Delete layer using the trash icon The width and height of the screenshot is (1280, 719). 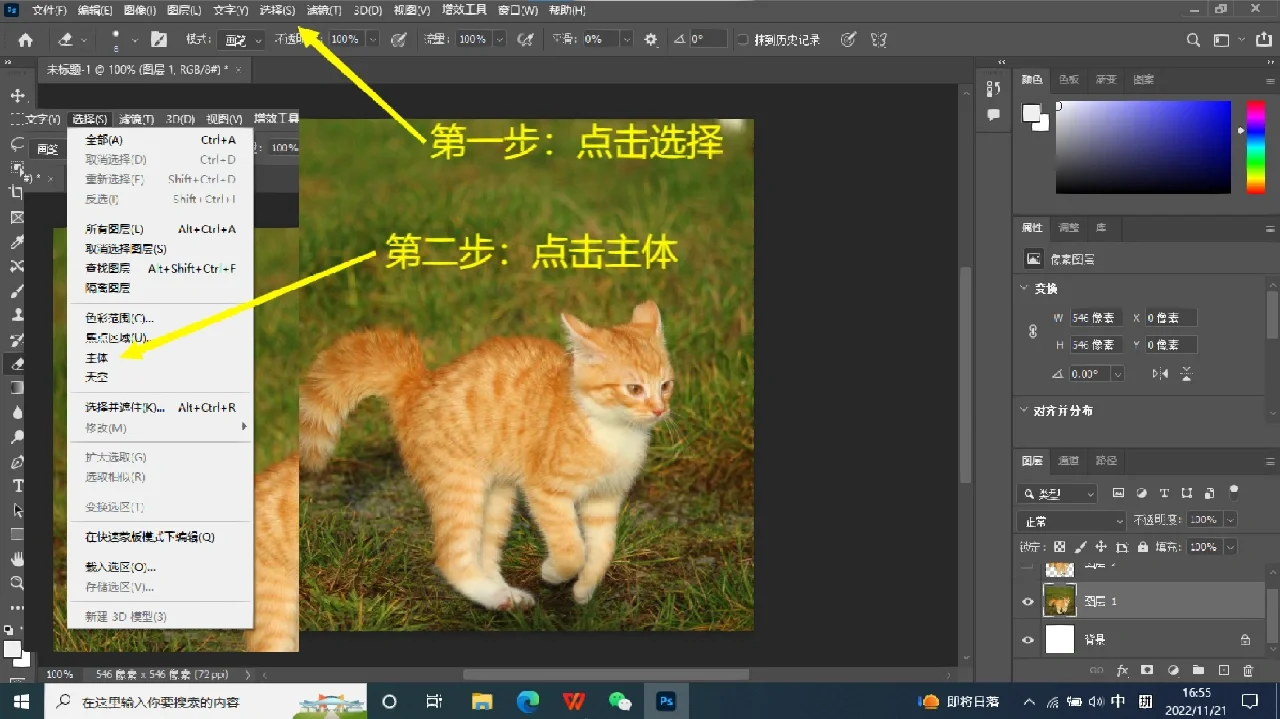tap(1248, 670)
